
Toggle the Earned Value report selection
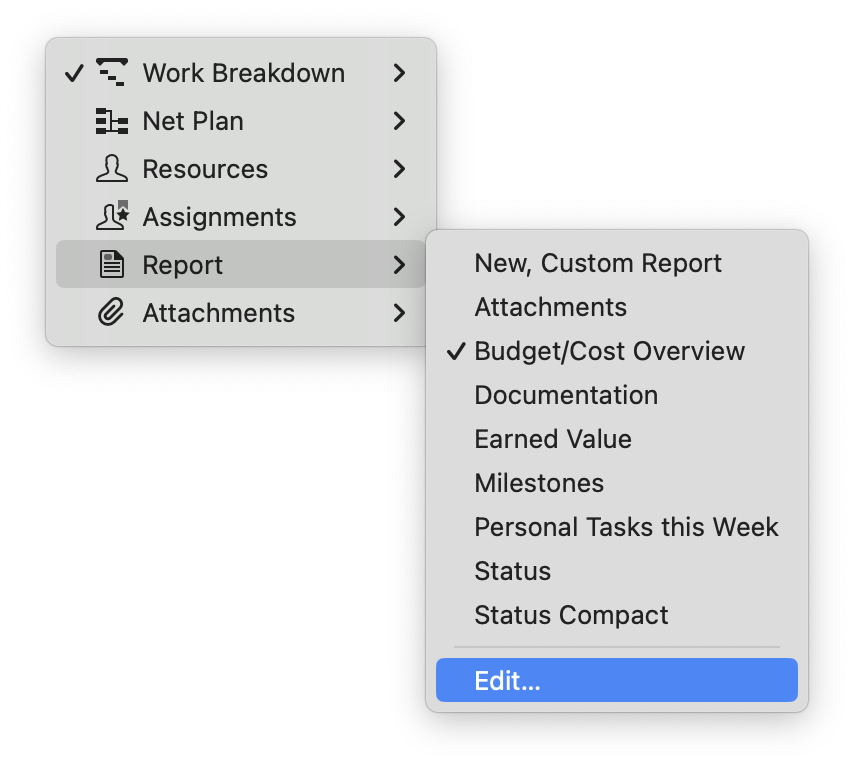(x=553, y=439)
